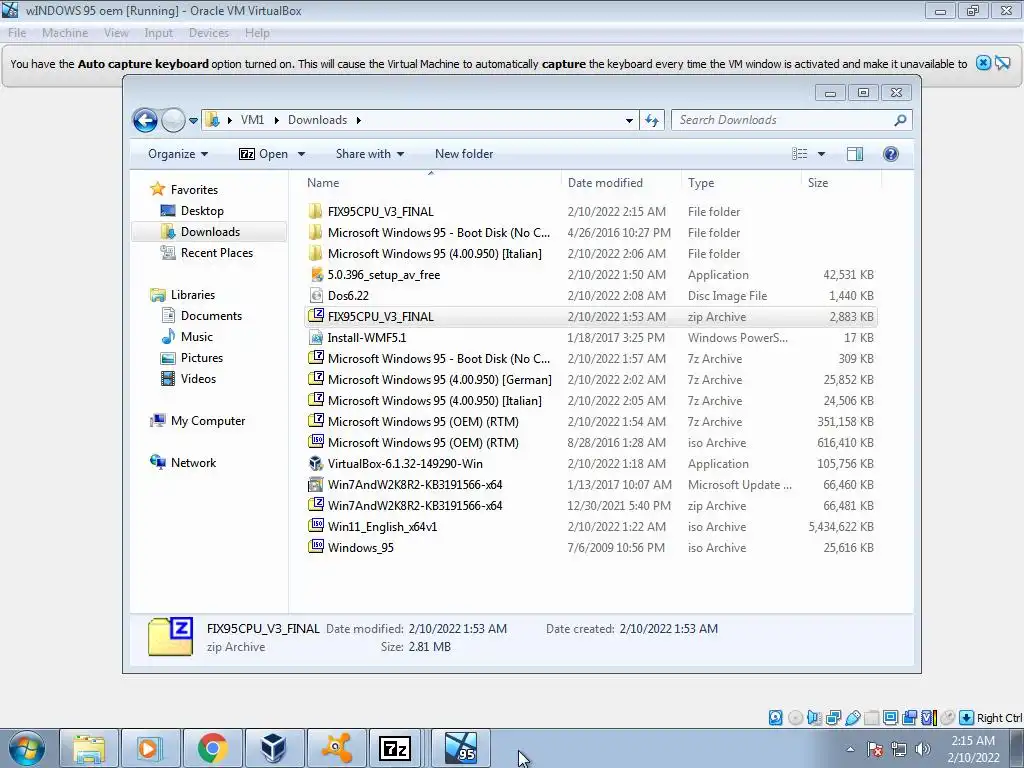Select FIX95CPU_V3_FINAL zip archive icon
This screenshot has width=1024, height=768.
(316, 316)
